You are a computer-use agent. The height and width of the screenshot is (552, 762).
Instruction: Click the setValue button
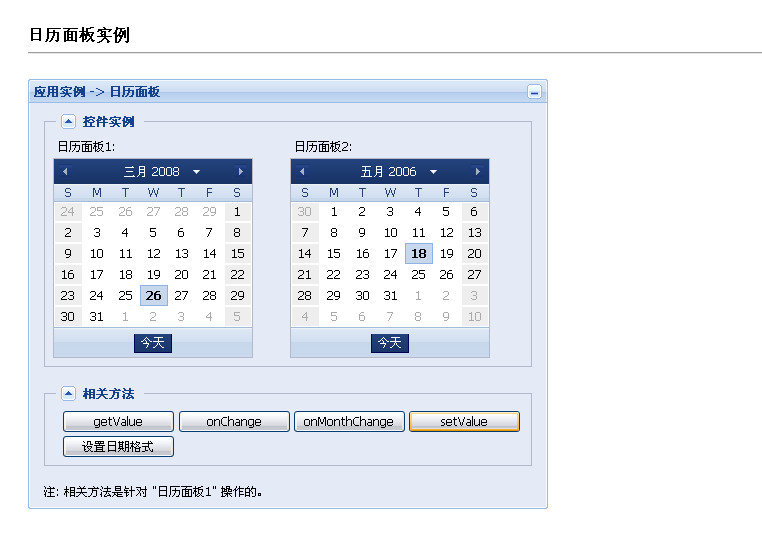(x=465, y=422)
